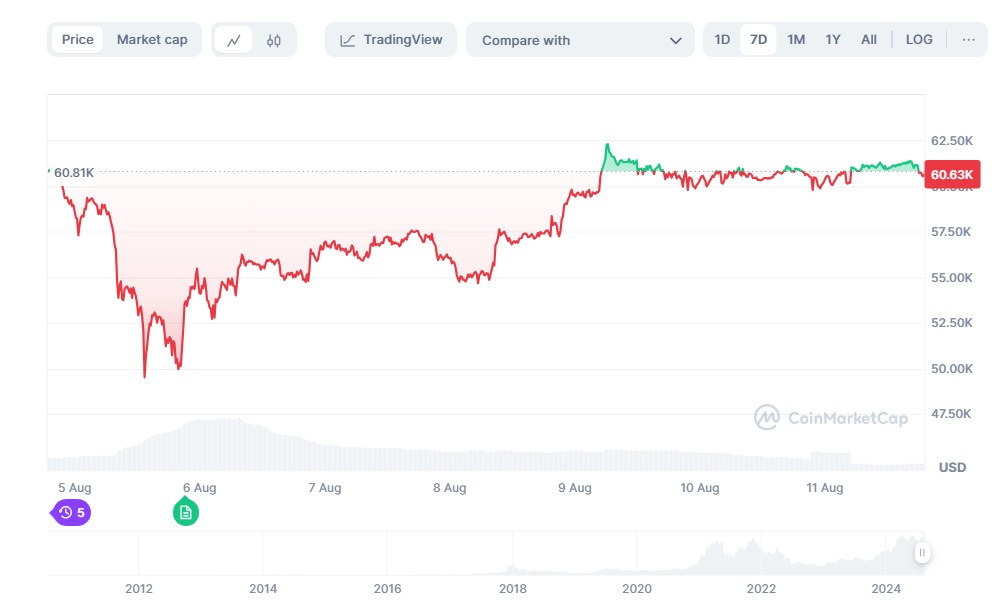
Task: Click the 5 Aug date label
Action: [75, 488]
